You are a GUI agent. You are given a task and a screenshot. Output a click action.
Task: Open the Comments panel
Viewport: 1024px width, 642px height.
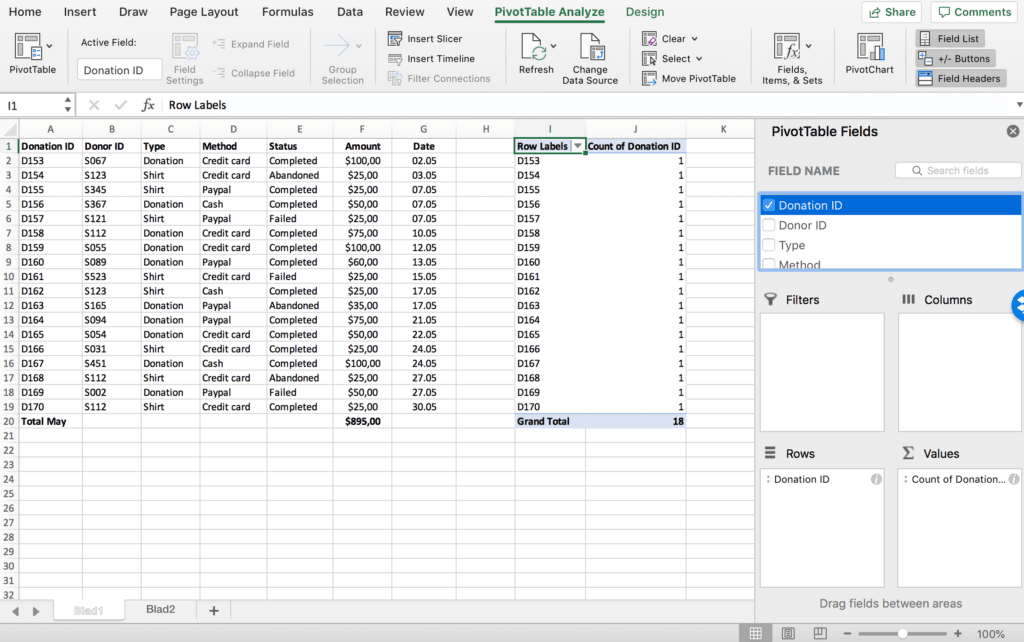[x=973, y=11]
